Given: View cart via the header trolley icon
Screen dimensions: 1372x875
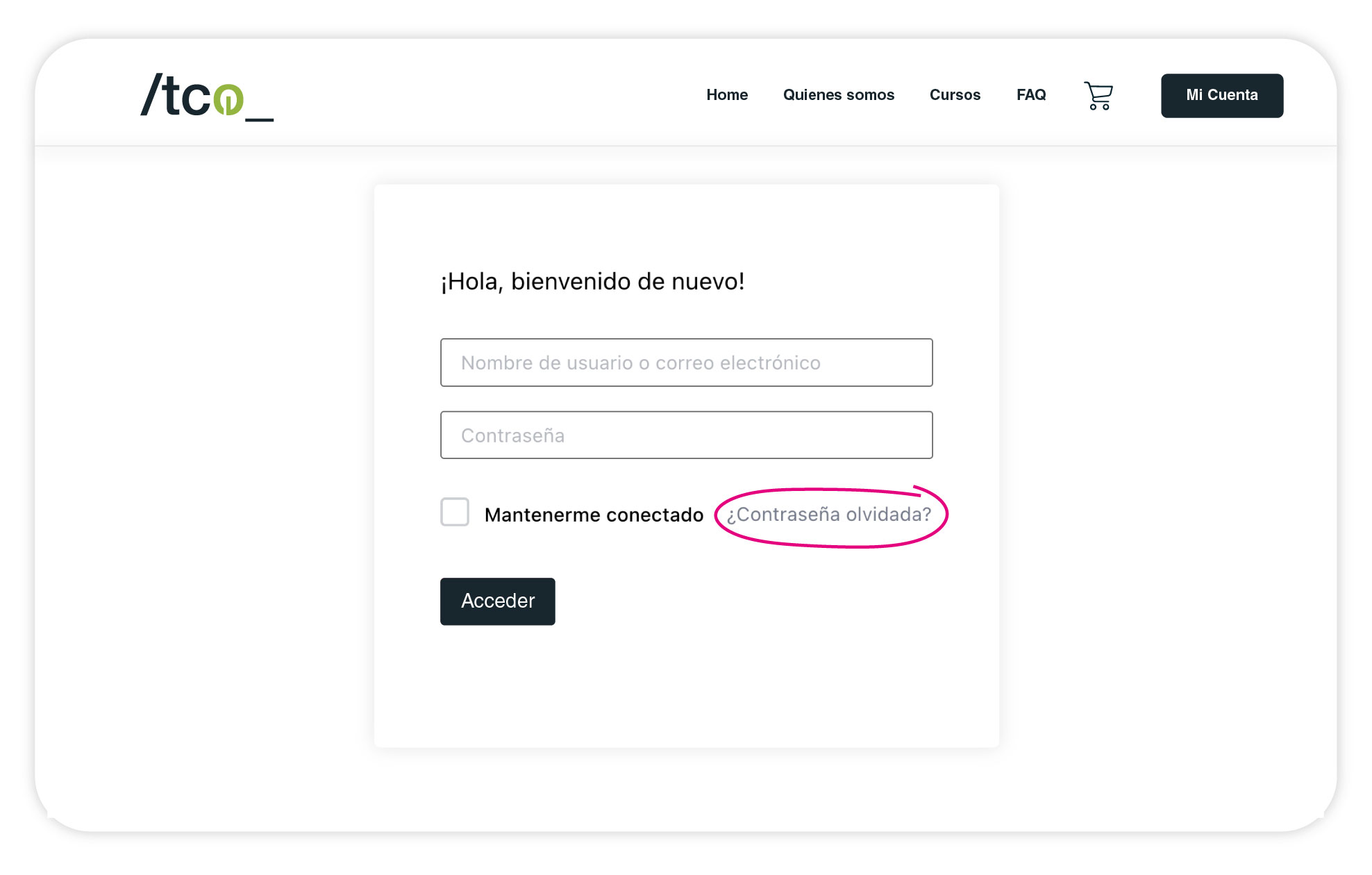Looking at the screenshot, I should [1098, 96].
